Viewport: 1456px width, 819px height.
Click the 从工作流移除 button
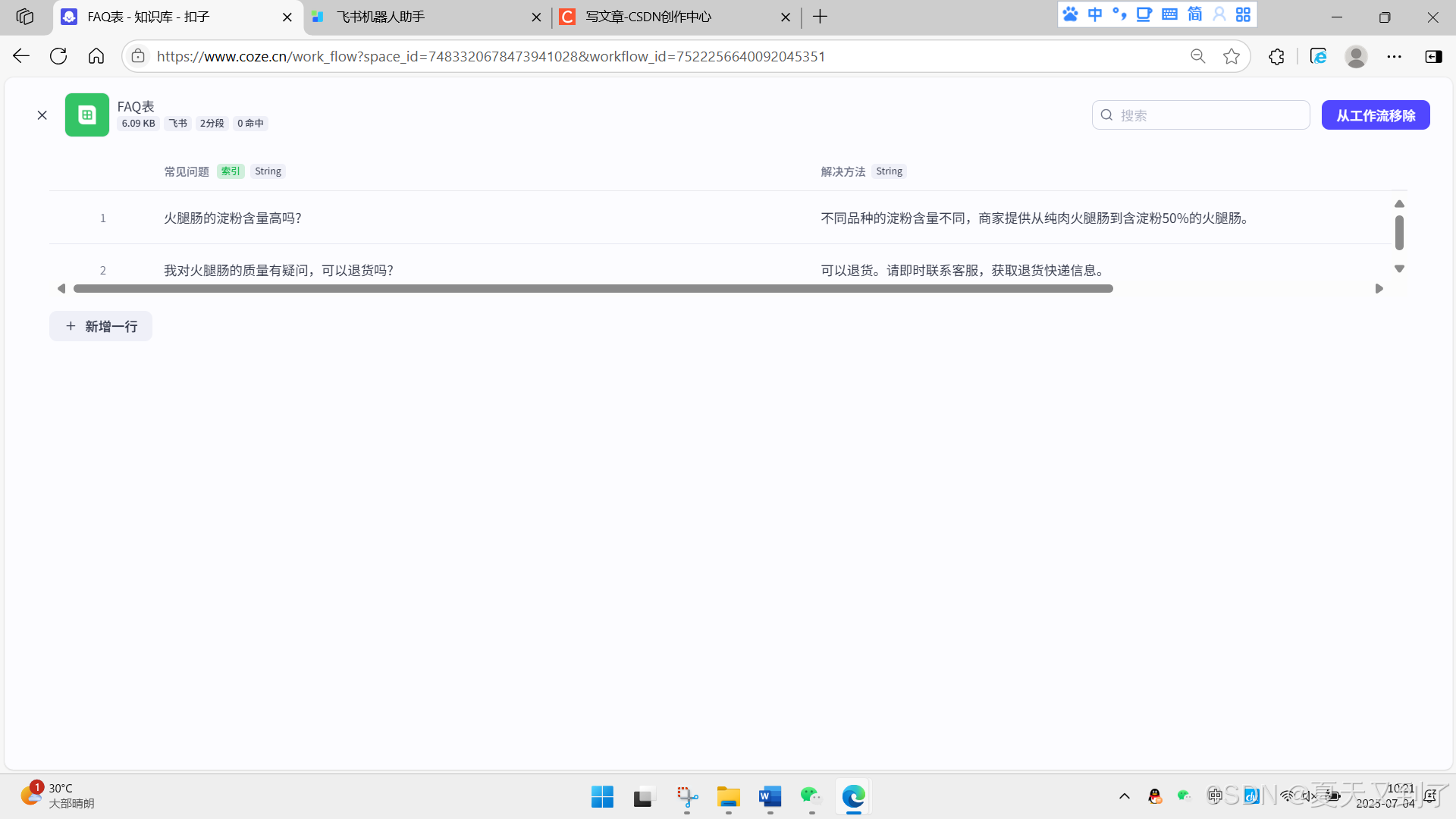(x=1375, y=115)
